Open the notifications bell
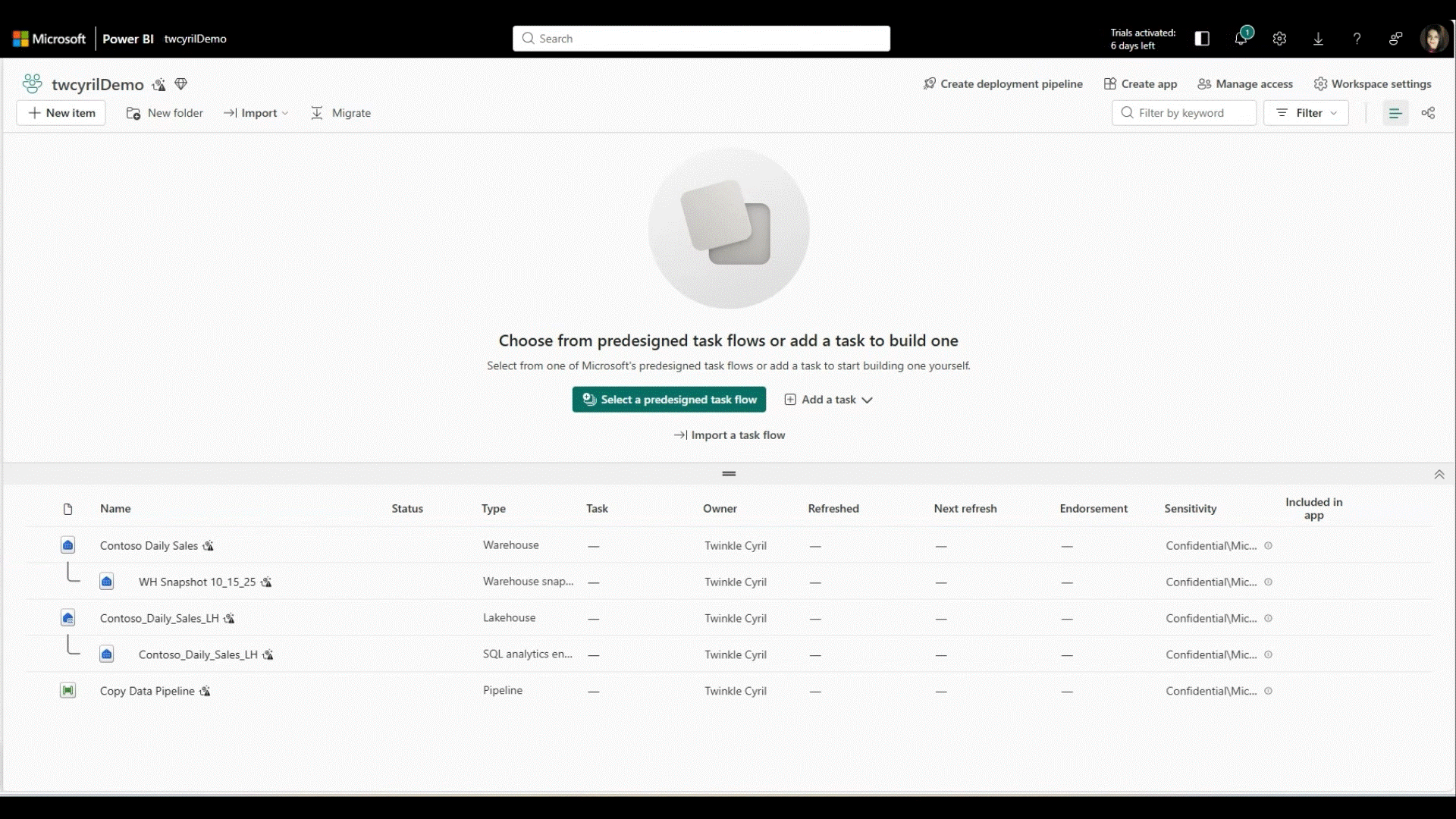 (1241, 38)
